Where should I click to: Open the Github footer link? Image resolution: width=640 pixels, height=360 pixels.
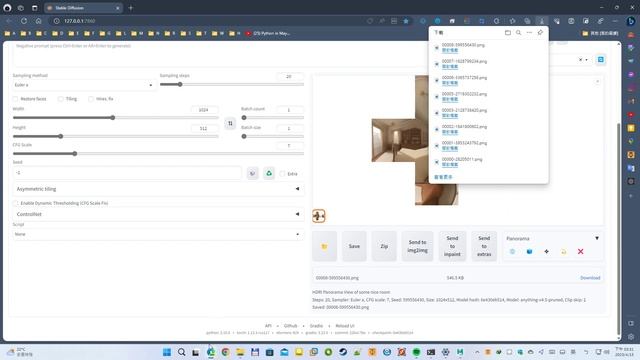click(291, 326)
